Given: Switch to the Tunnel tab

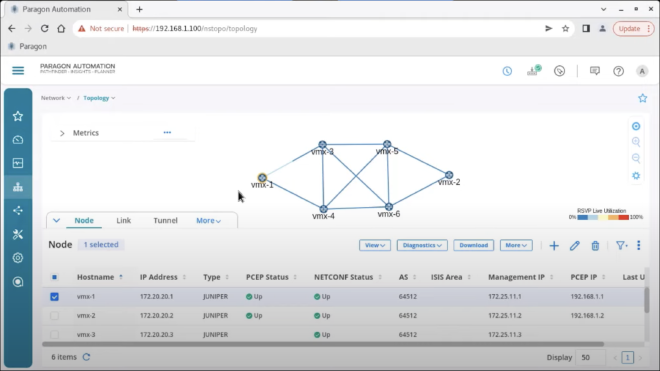Looking at the screenshot, I should 165,220.
